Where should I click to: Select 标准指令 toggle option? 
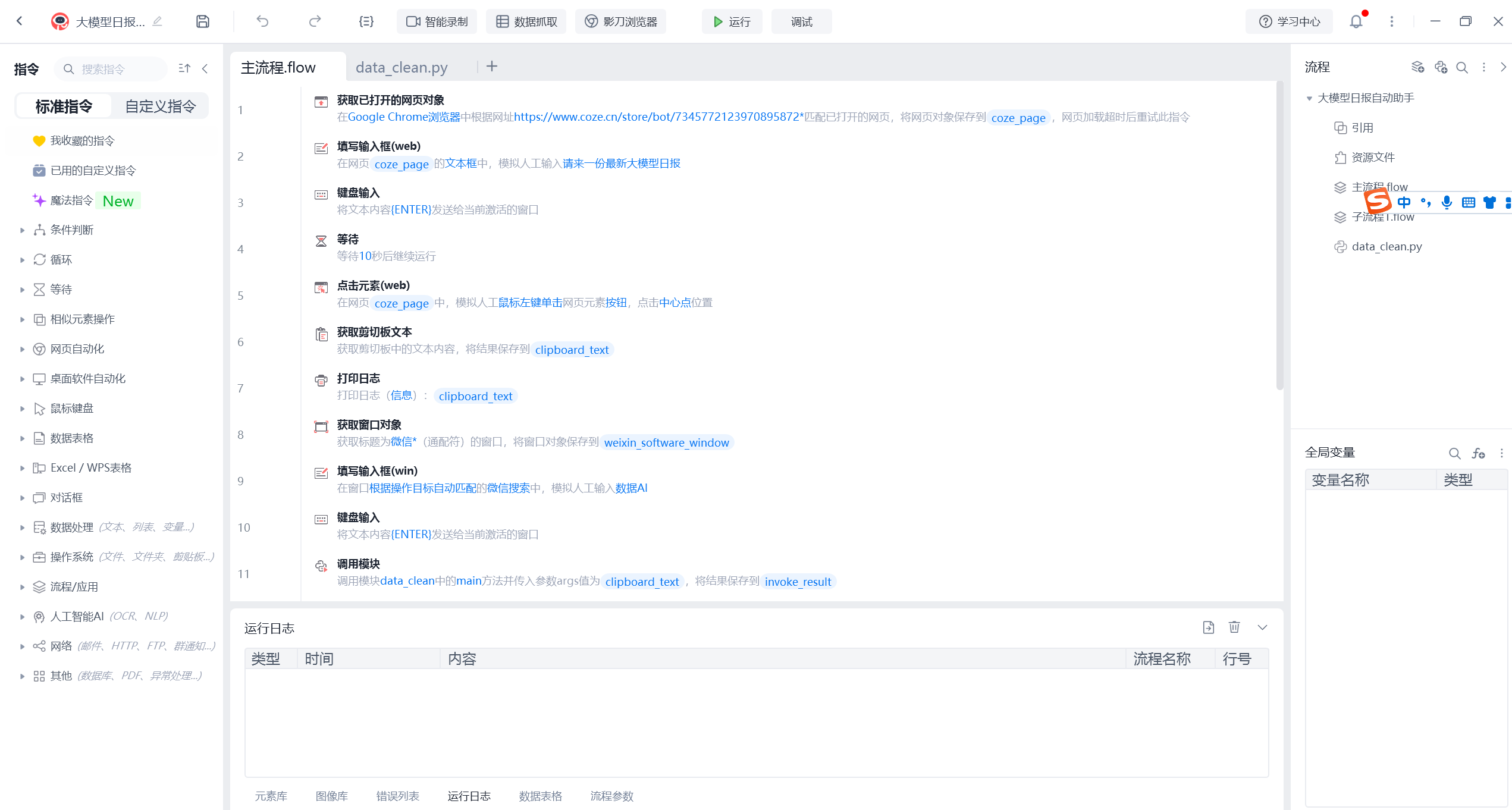[x=64, y=106]
